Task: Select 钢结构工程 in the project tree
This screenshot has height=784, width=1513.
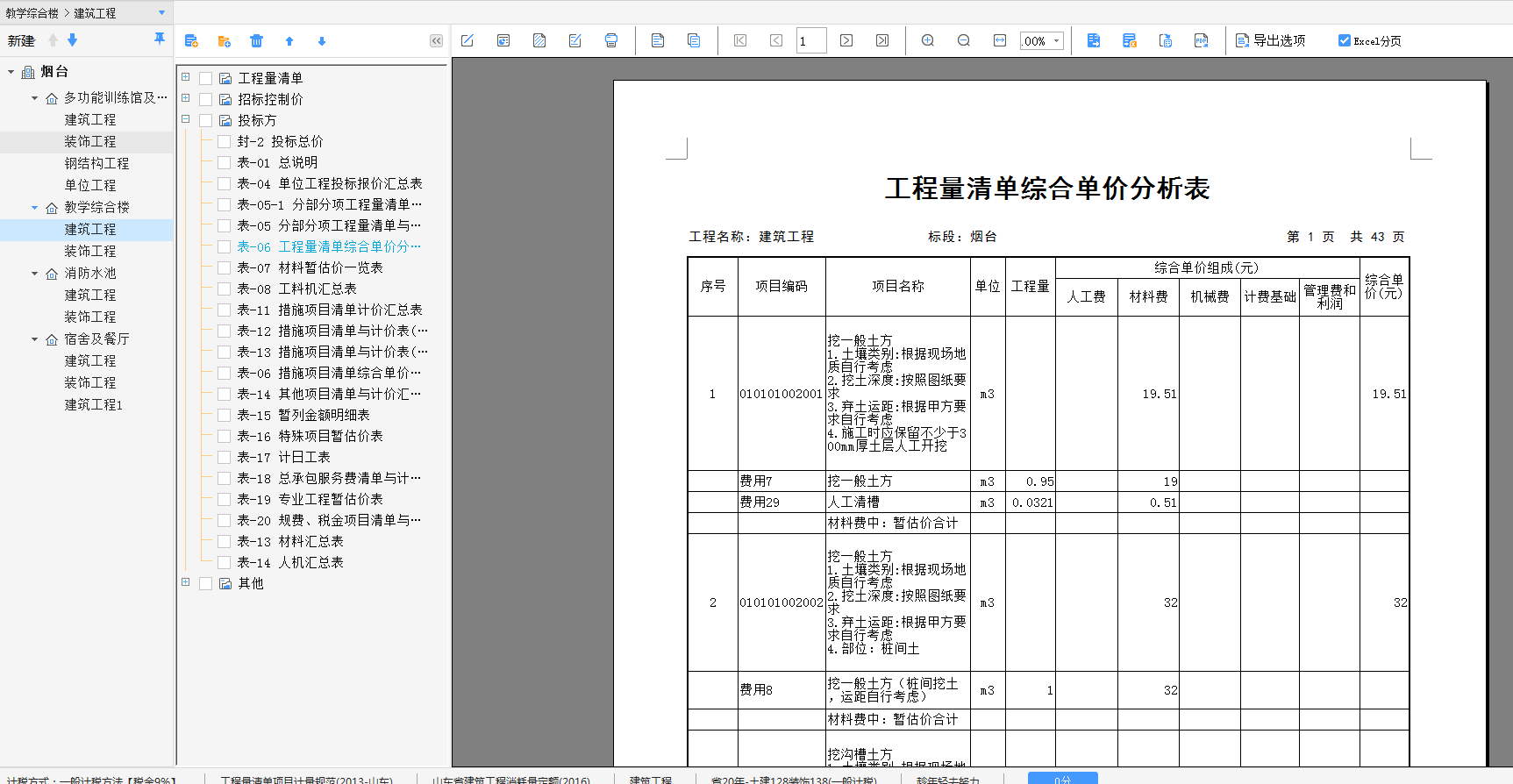Action: coord(96,163)
